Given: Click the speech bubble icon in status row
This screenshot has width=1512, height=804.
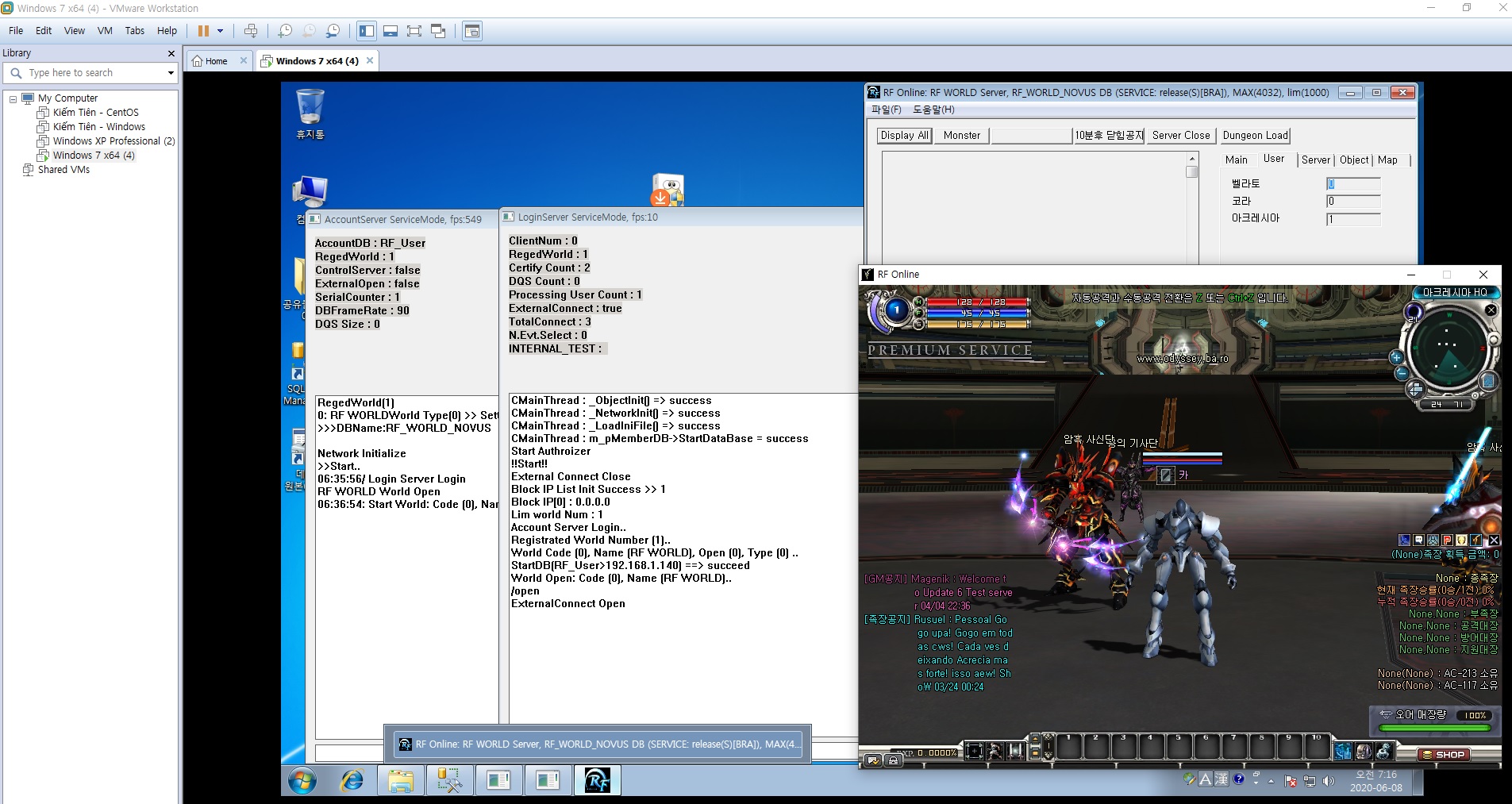Looking at the screenshot, I should click(1418, 540).
